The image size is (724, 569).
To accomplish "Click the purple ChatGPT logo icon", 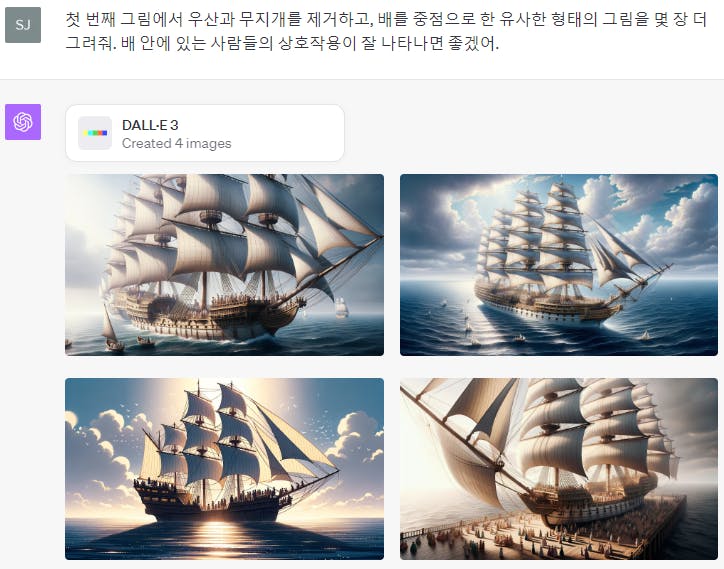I will [23, 122].
